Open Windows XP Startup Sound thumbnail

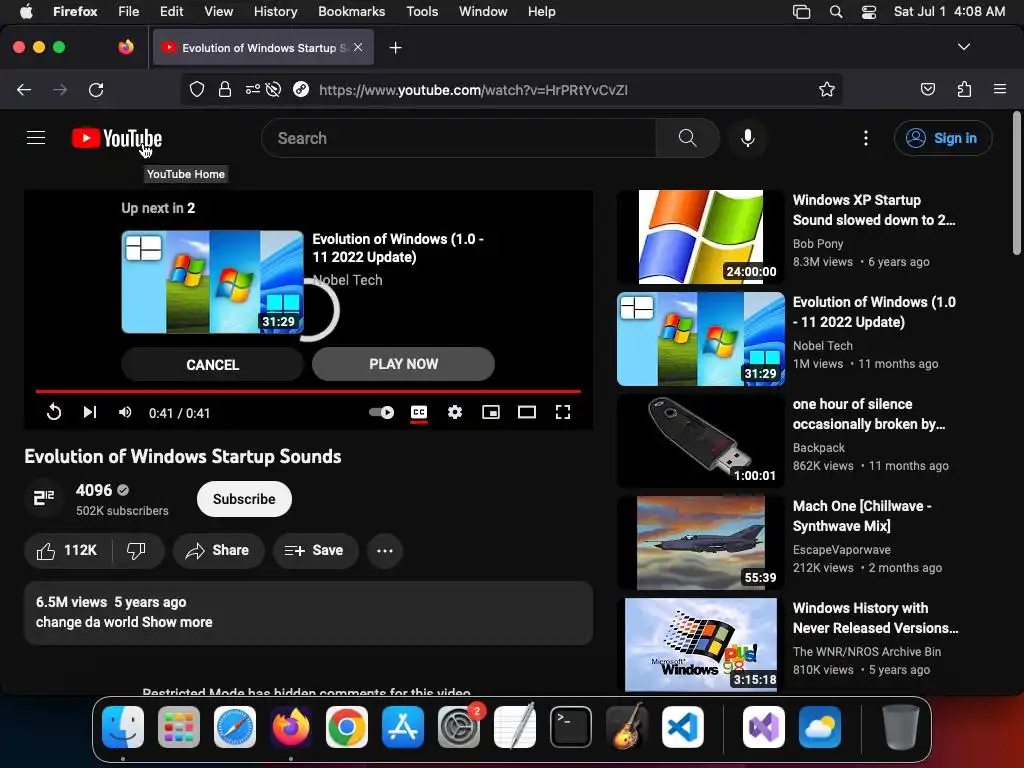701,236
